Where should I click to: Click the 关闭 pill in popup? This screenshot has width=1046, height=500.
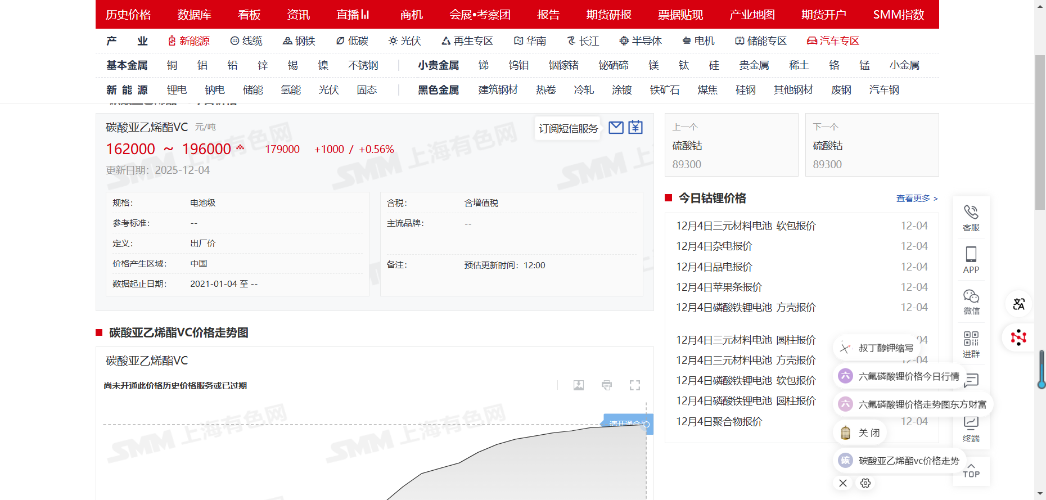tap(861, 433)
